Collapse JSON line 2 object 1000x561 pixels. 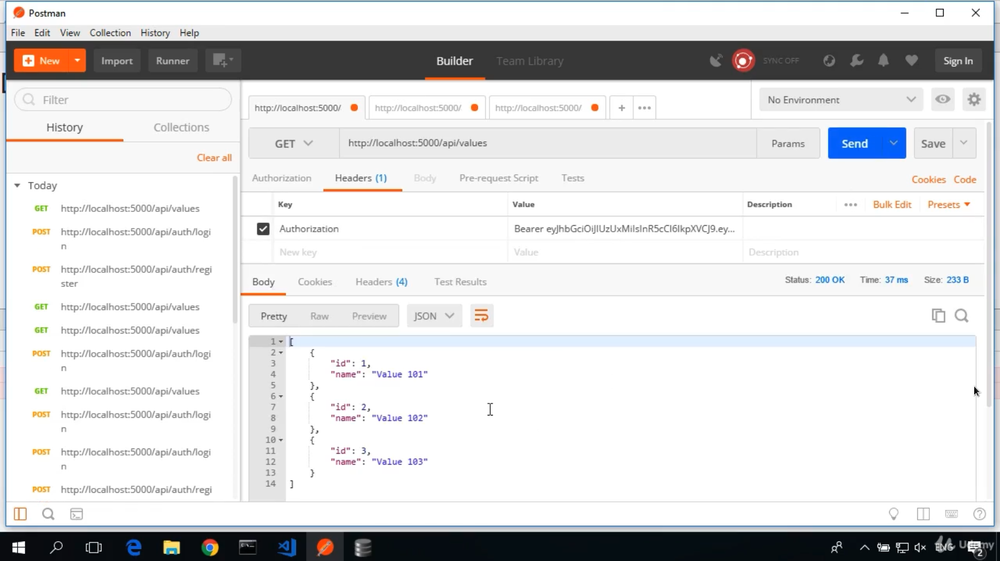pyautogui.click(x=281, y=353)
